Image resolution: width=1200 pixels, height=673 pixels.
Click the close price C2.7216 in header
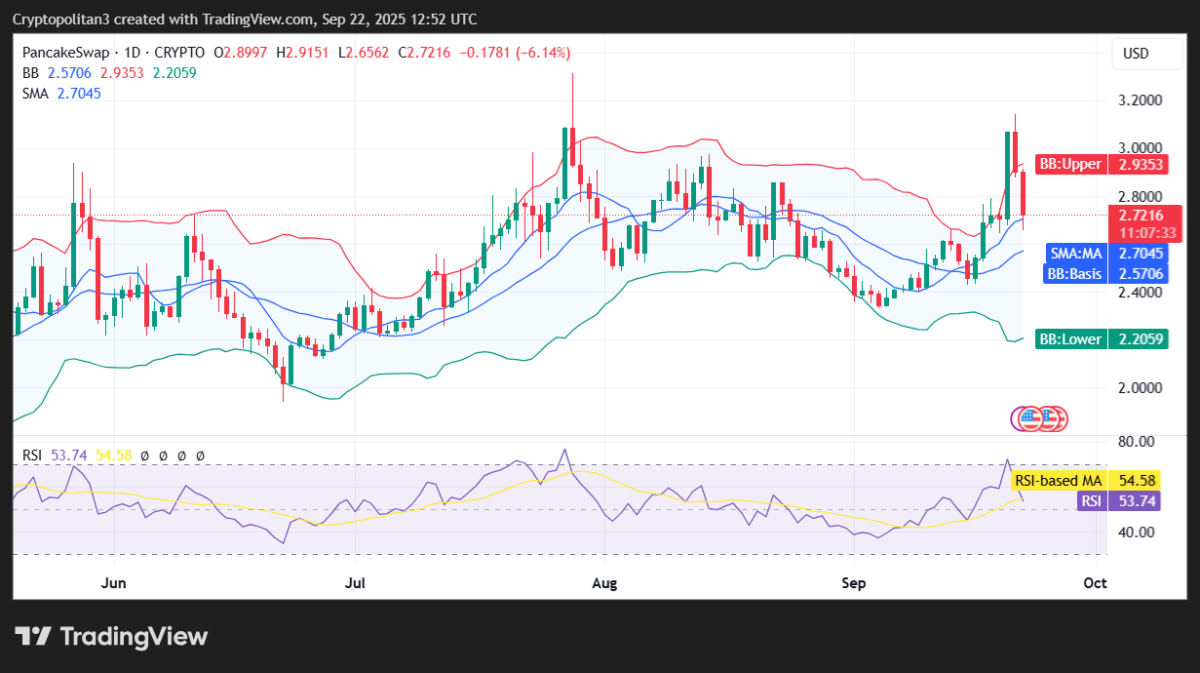click(424, 53)
